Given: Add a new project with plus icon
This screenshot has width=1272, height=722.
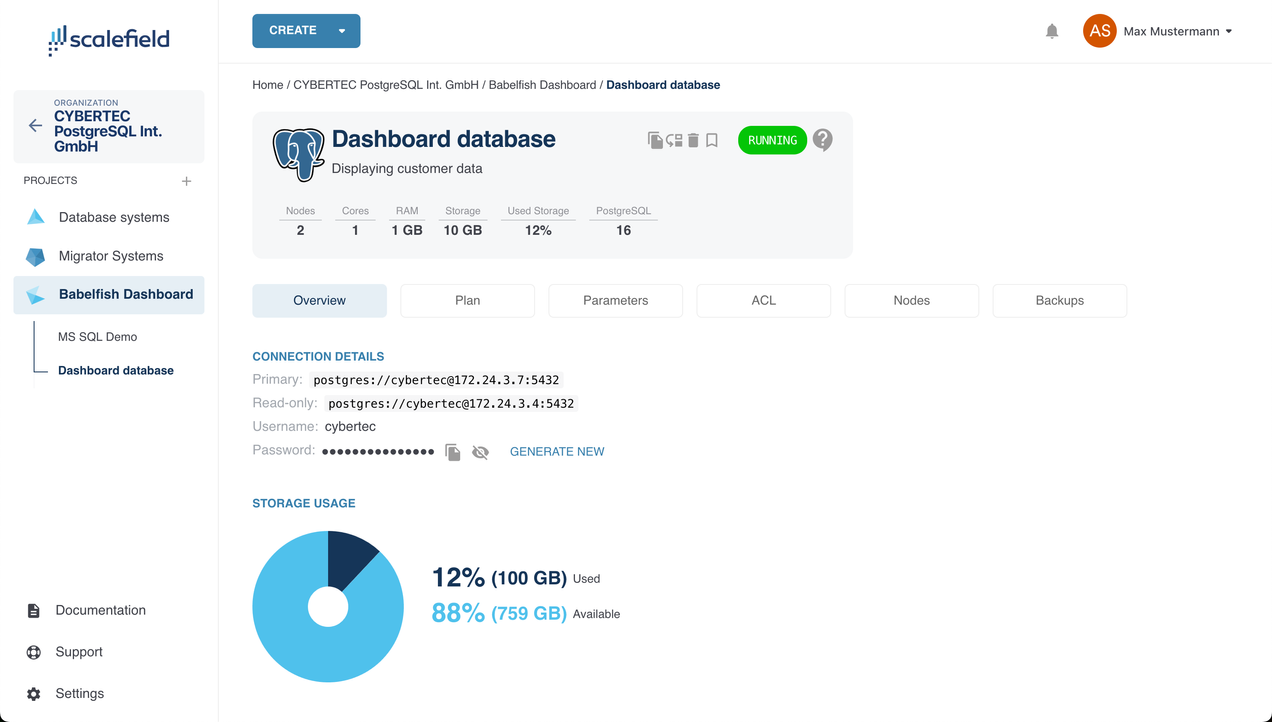Looking at the screenshot, I should [186, 181].
